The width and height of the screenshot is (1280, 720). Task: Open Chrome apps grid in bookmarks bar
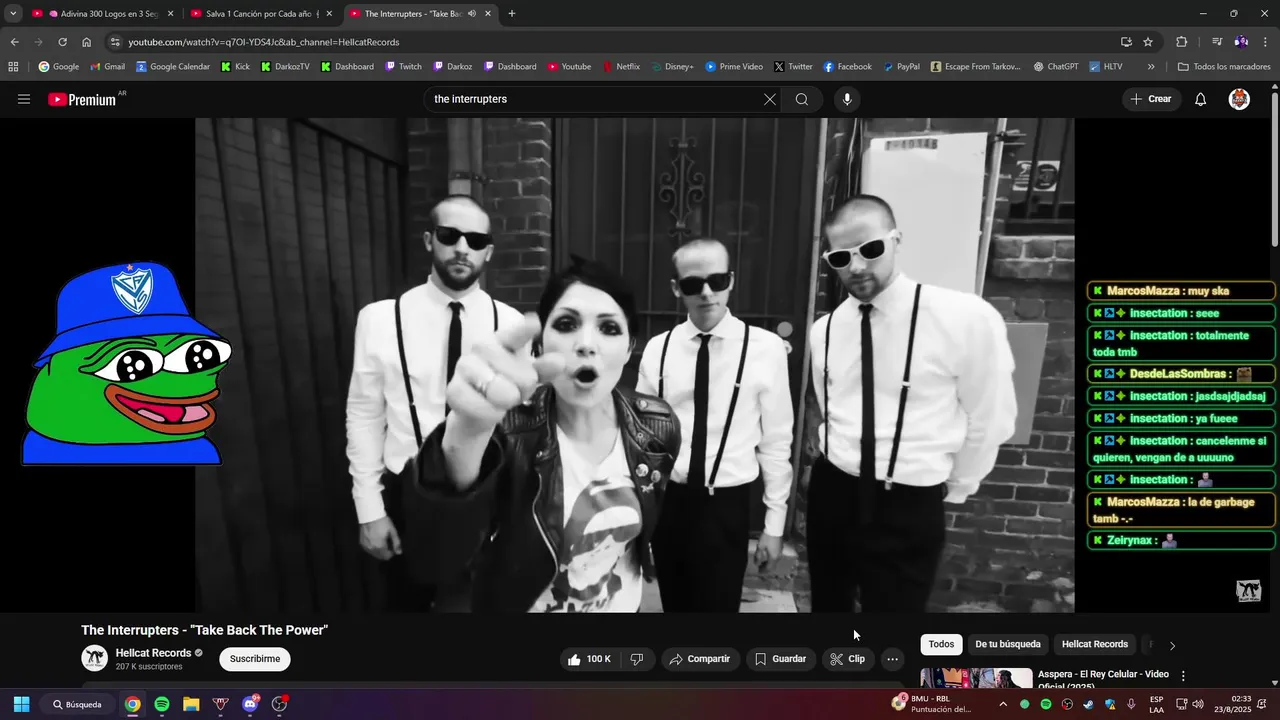pos(13,67)
